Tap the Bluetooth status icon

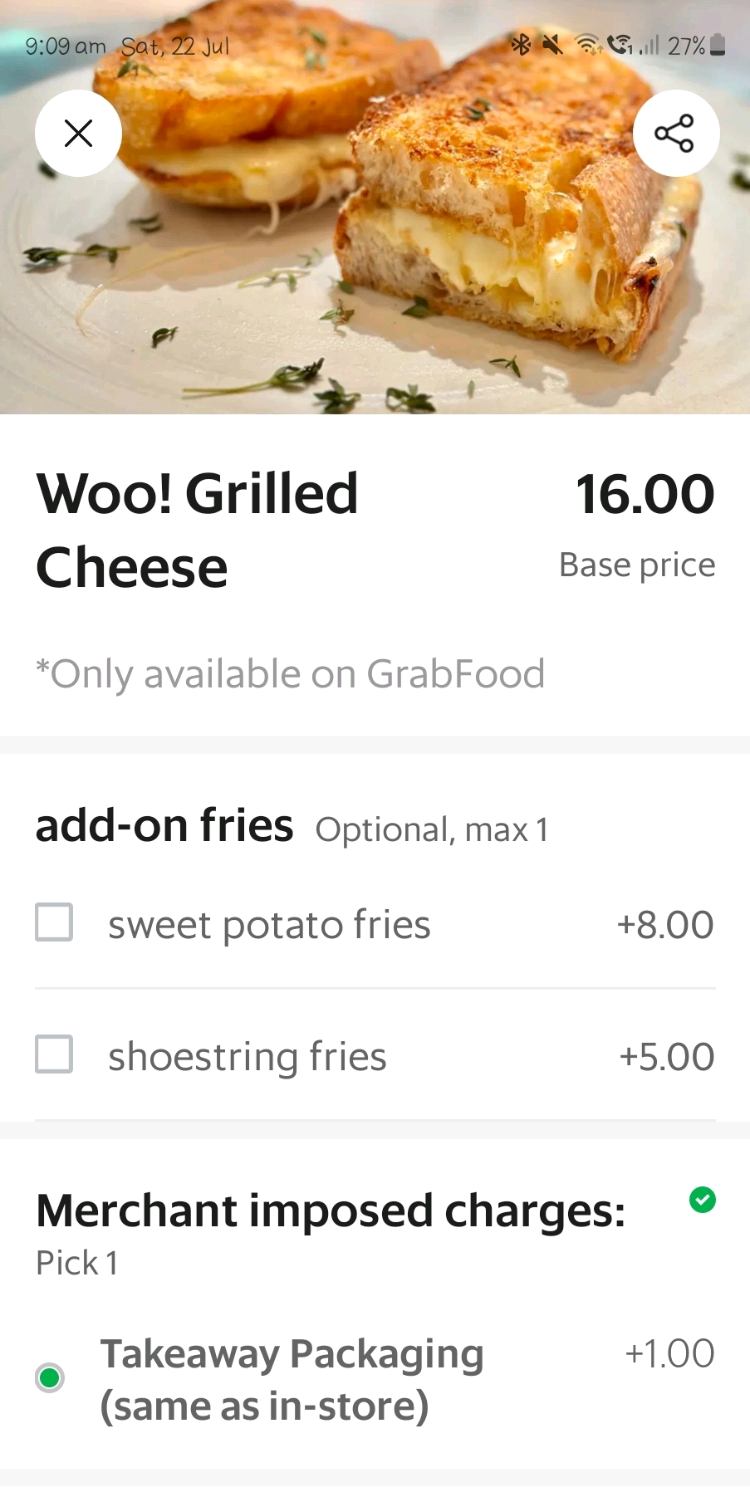tap(520, 45)
